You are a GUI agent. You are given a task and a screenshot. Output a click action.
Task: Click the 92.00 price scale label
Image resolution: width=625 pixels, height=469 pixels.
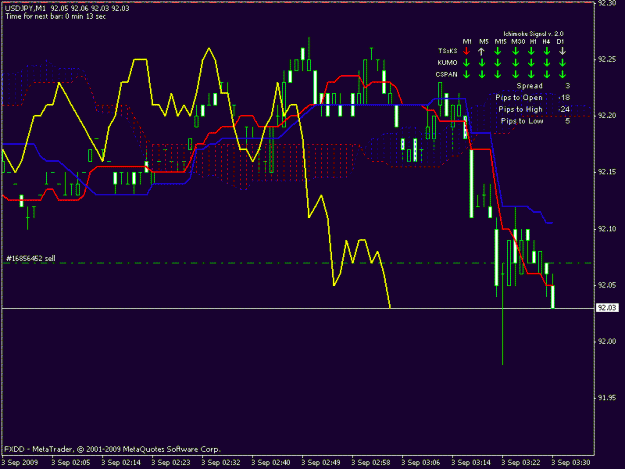(607, 341)
